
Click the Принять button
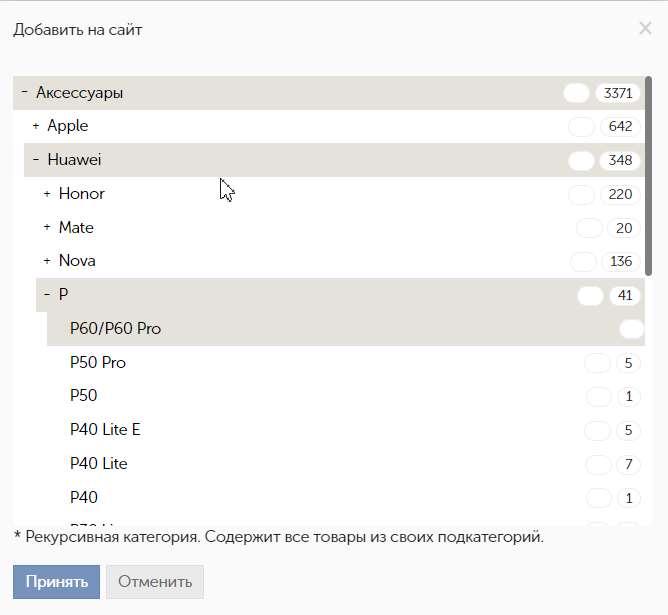coord(56,582)
